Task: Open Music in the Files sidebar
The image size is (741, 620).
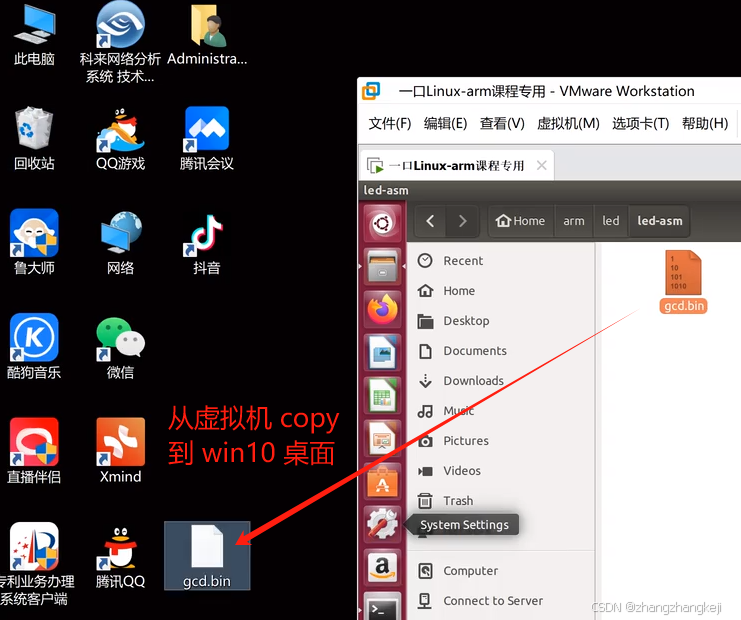Action: click(x=500, y=411)
